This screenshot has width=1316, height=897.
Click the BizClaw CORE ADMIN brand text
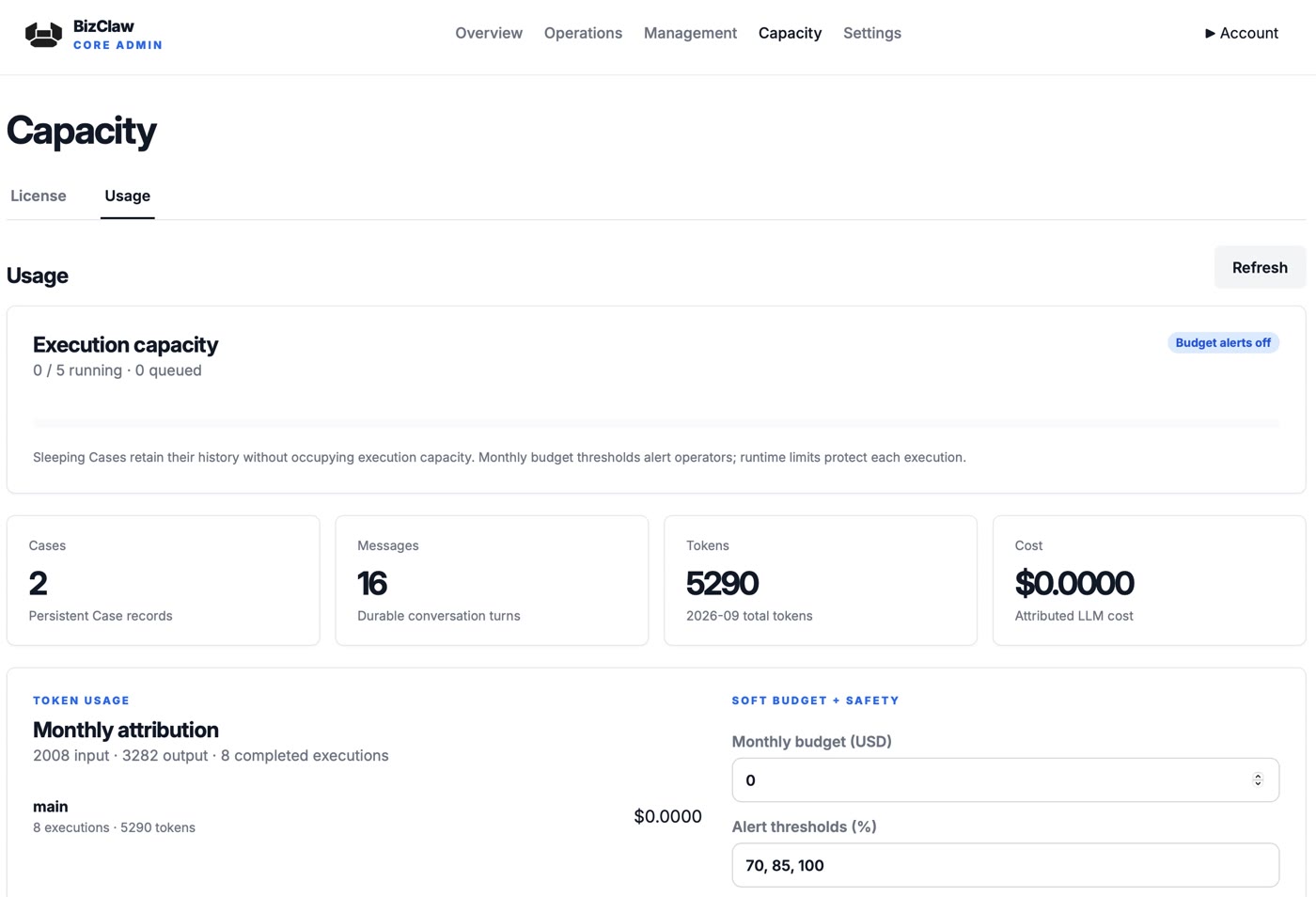pyautogui.click(x=117, y=35)
